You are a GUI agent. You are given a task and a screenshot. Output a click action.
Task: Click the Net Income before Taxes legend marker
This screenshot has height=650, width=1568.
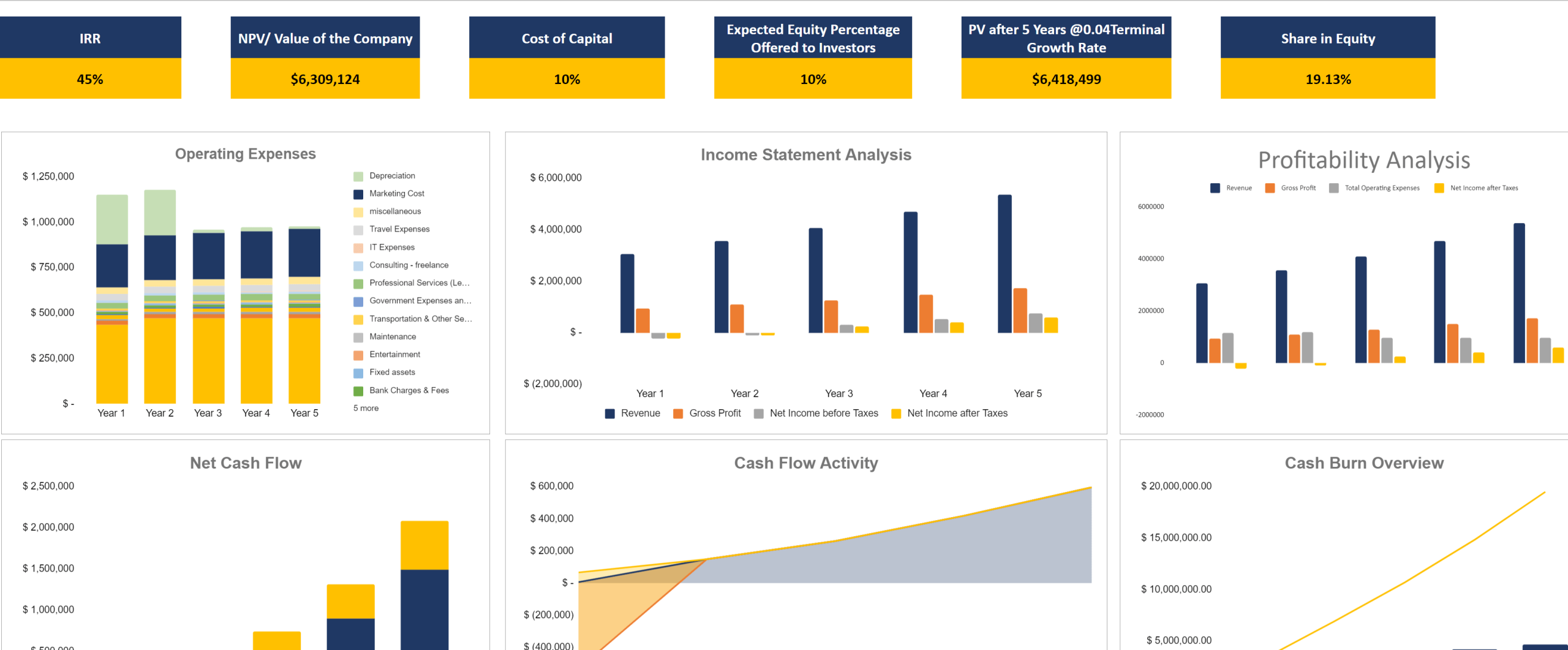tap(758, 413)
